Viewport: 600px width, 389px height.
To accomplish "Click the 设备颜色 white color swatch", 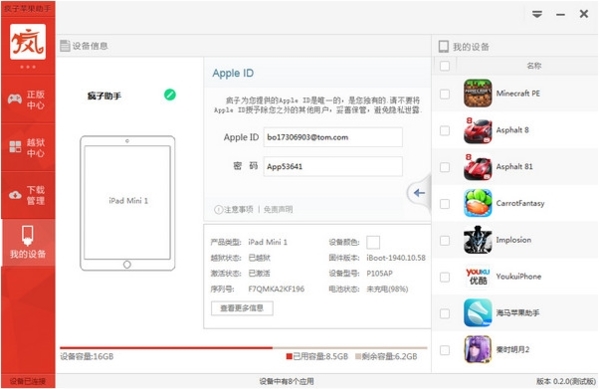I will tap(373, 242).
